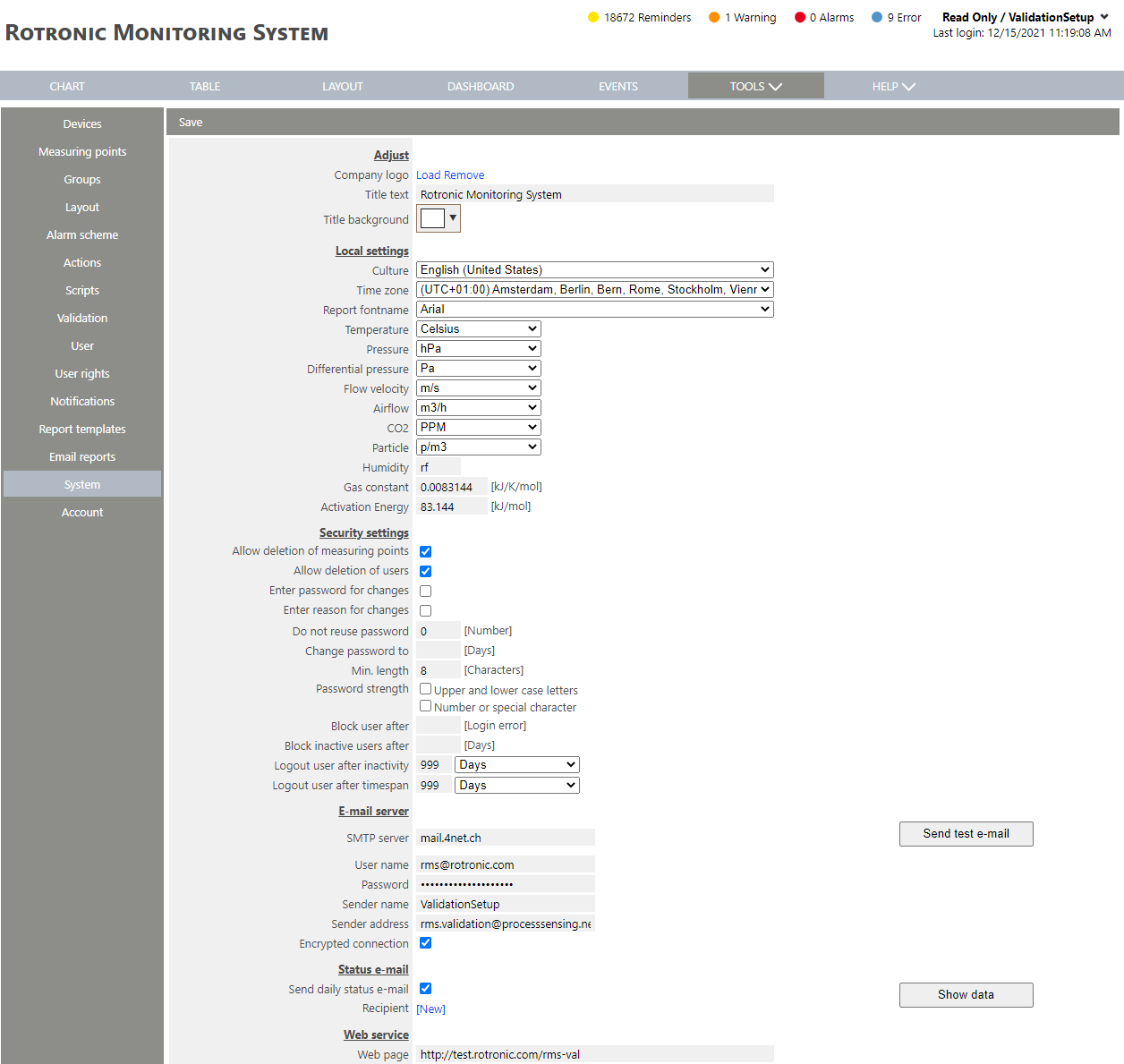Open the Airflow unit dropdown

479,407
